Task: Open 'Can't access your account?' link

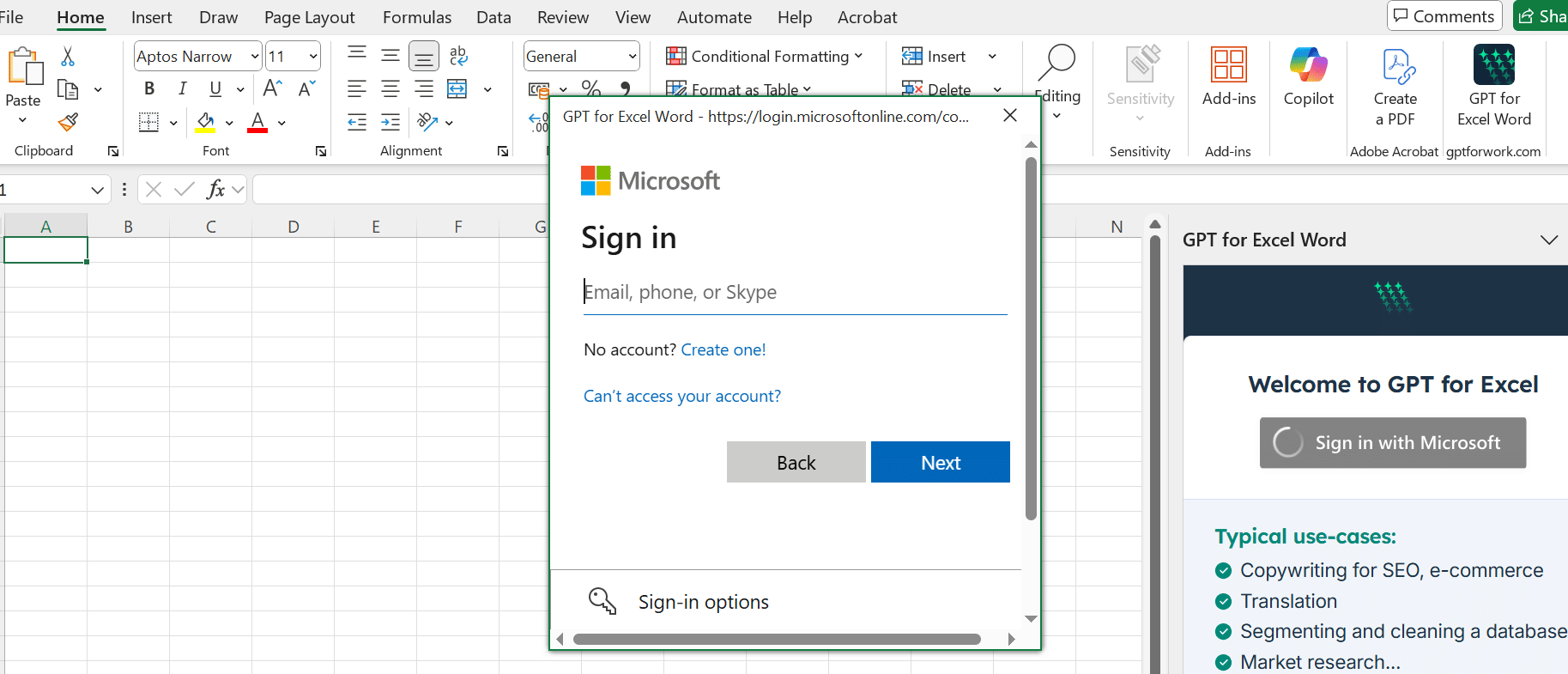Action: coord(682,396)
